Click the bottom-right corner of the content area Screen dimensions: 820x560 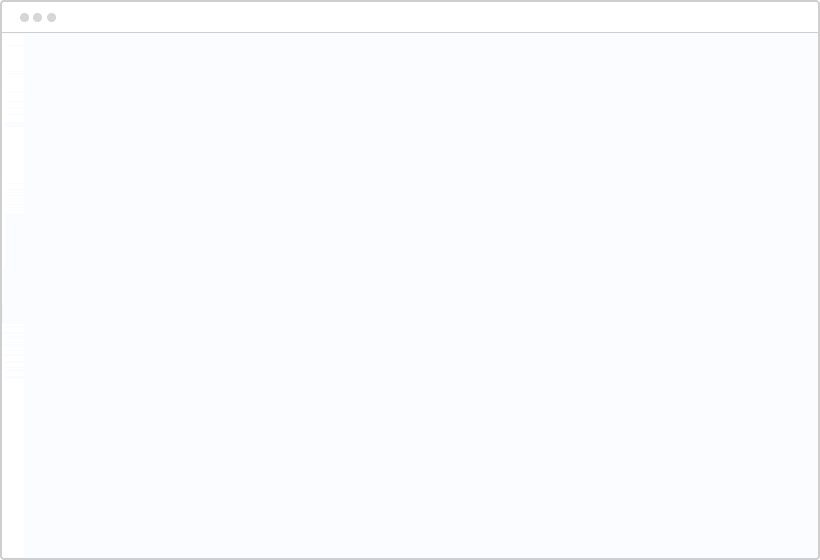(813, 553)
